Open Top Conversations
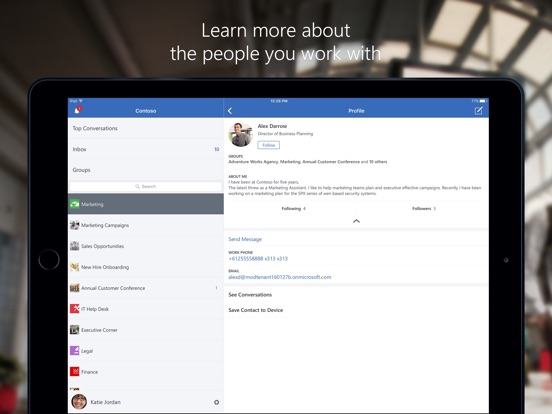 pos(146,128)
